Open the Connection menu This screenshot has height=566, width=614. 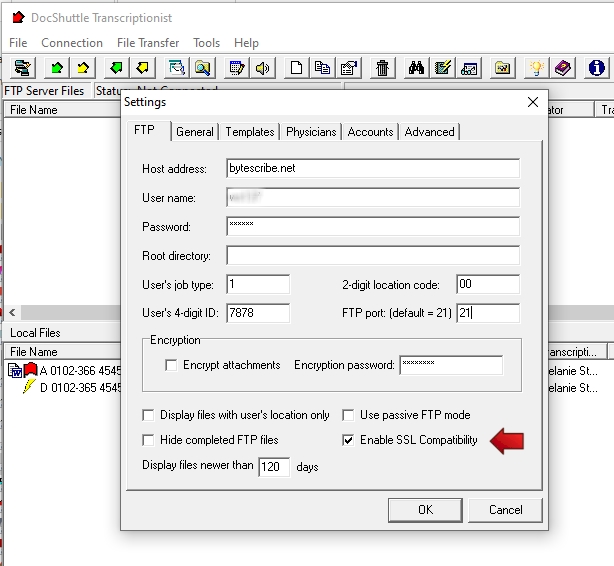(x=72, y=43)
